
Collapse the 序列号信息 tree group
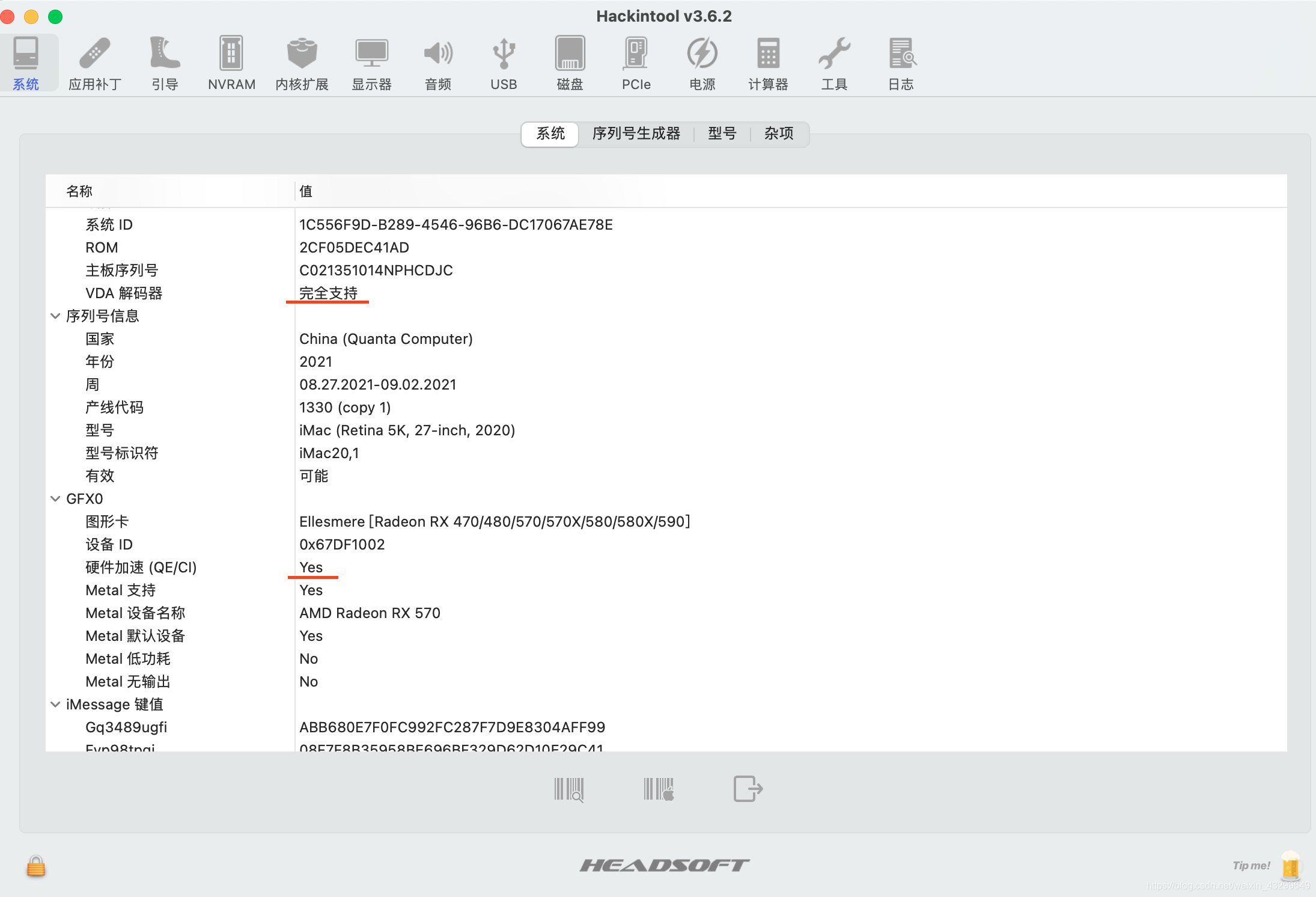[55, 316]
